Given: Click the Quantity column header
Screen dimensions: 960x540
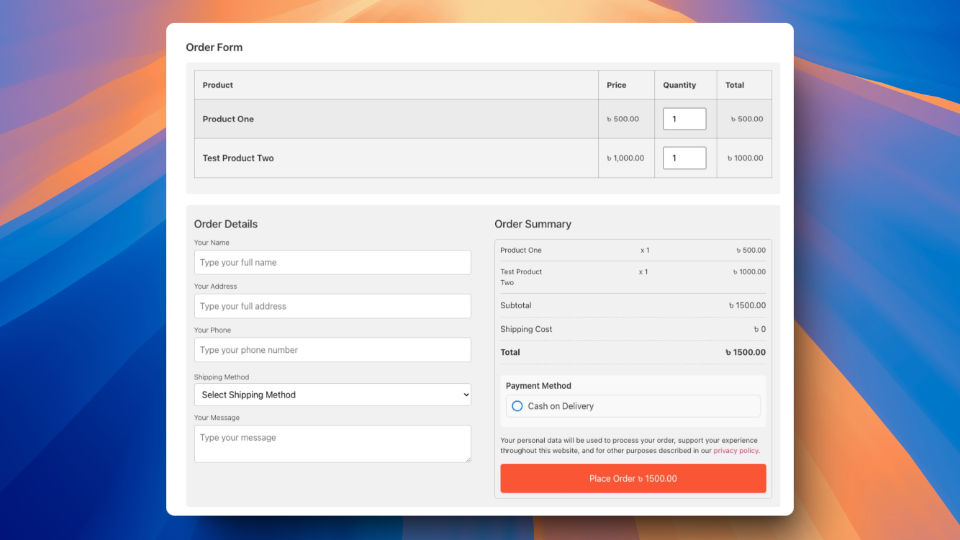Looking at the screenshot, I should [679, 85].
